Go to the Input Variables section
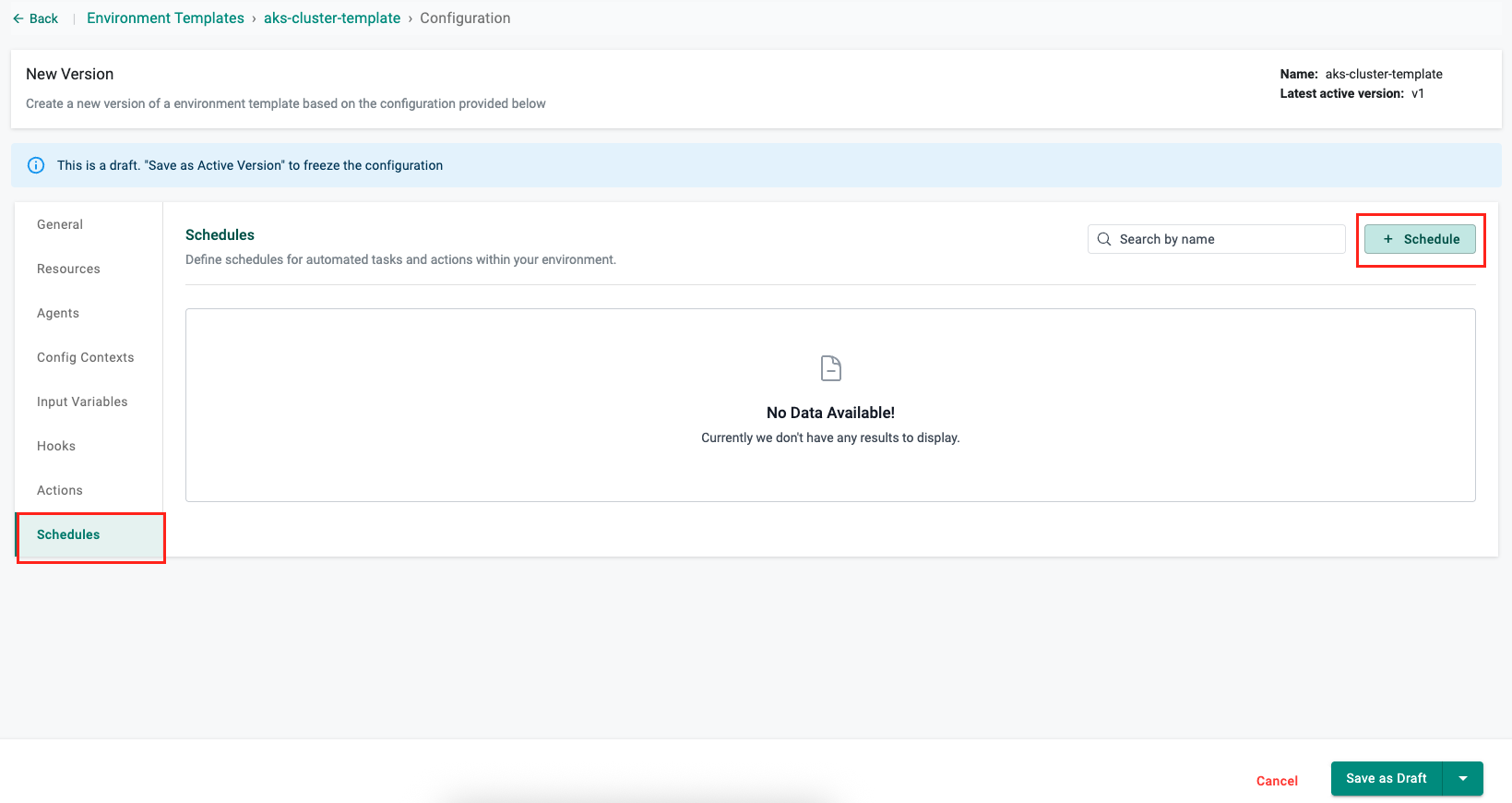 tap(82, 401)
